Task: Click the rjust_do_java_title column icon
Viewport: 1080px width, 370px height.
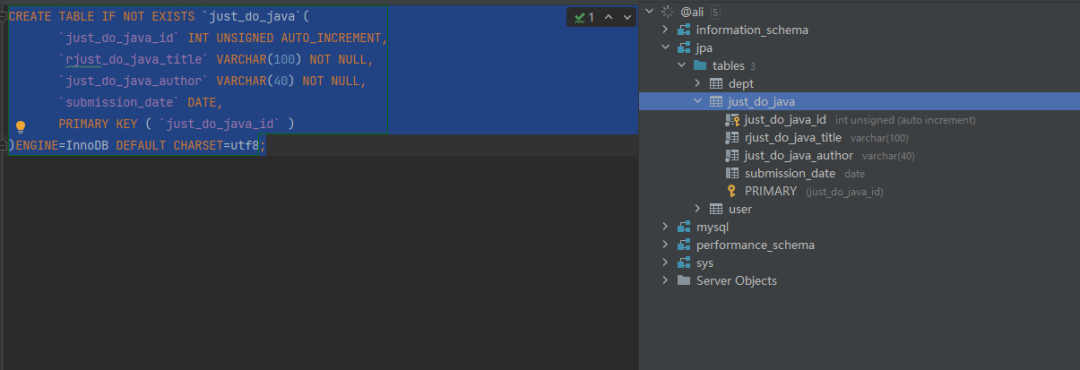Action: pos(733,138)
